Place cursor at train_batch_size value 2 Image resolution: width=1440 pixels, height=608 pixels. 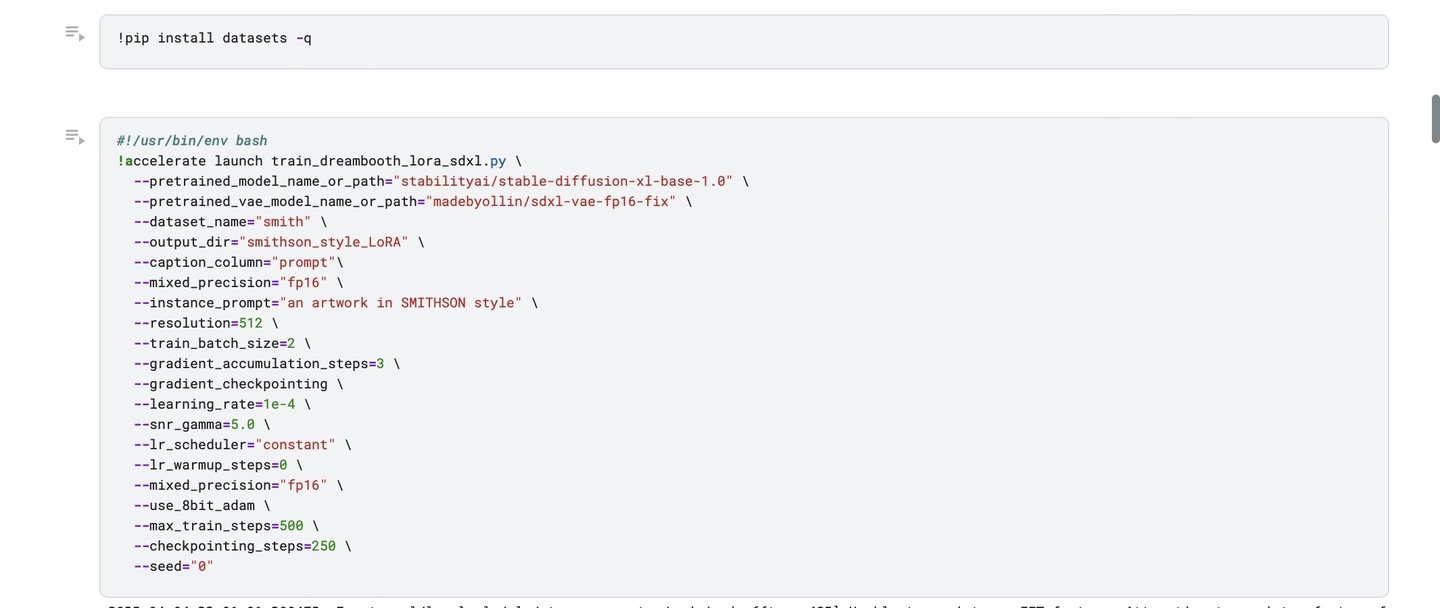pos(291,344)
